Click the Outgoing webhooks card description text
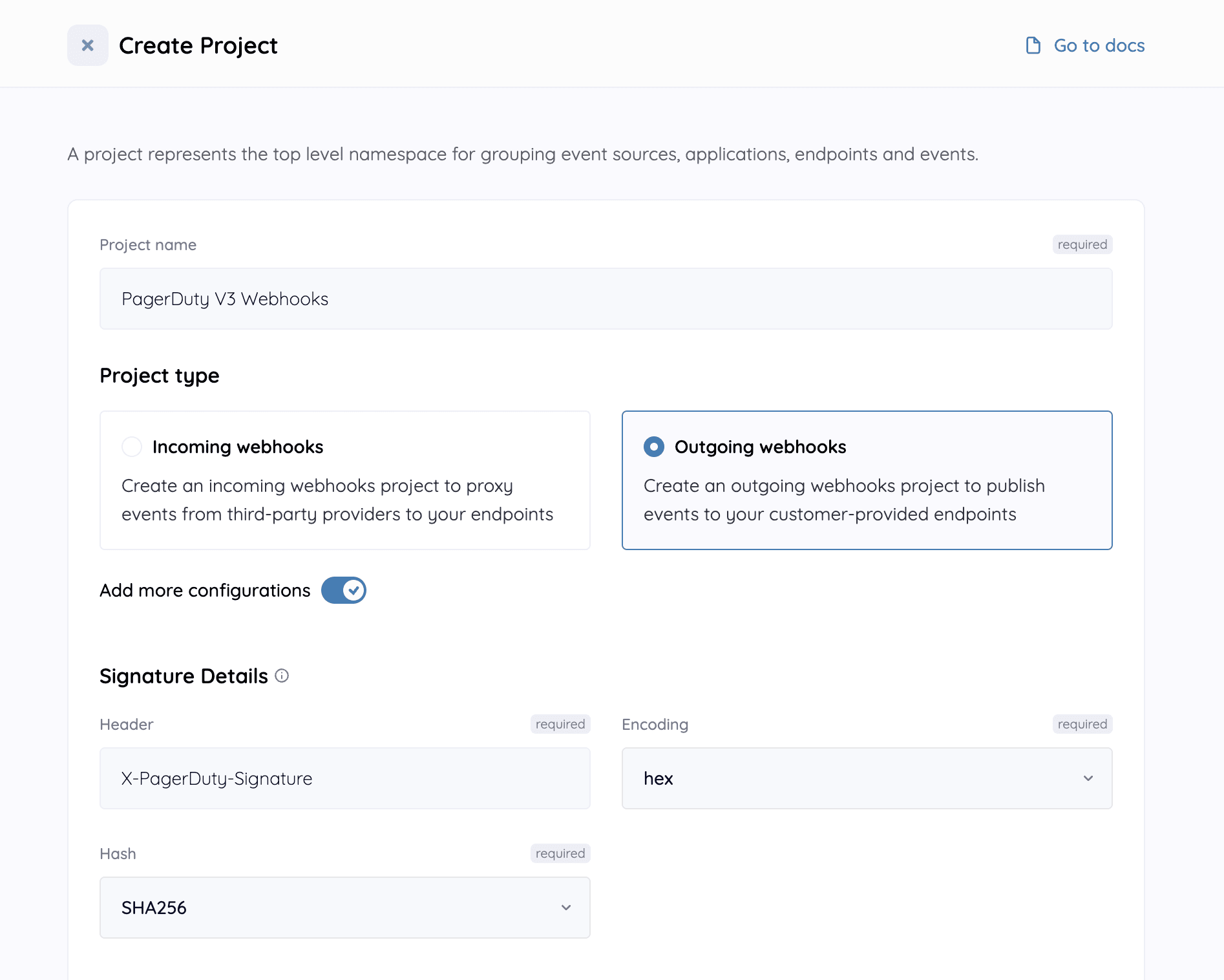The image size is (1224, 980). (x=843, y=500)
